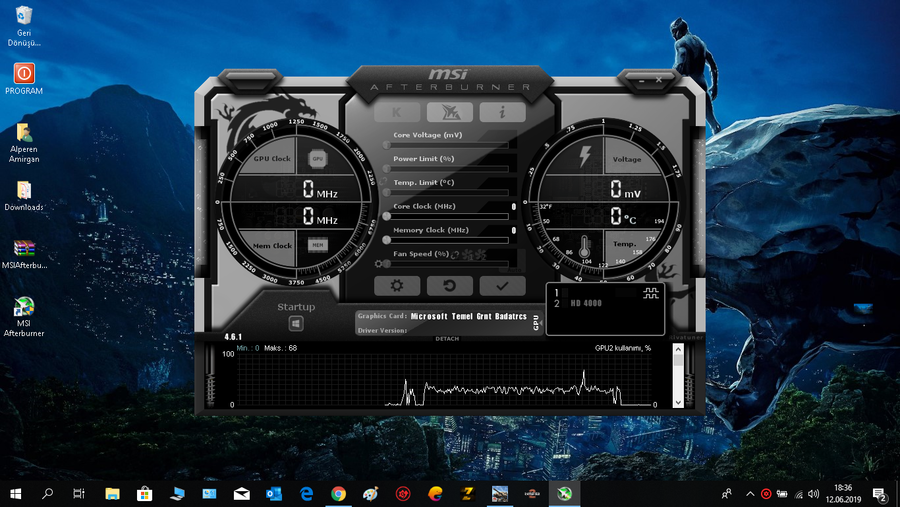Toggle the link icon beside Temp. Limit
Viewport: 900px width, 507px height.
(x=383, y=182)
